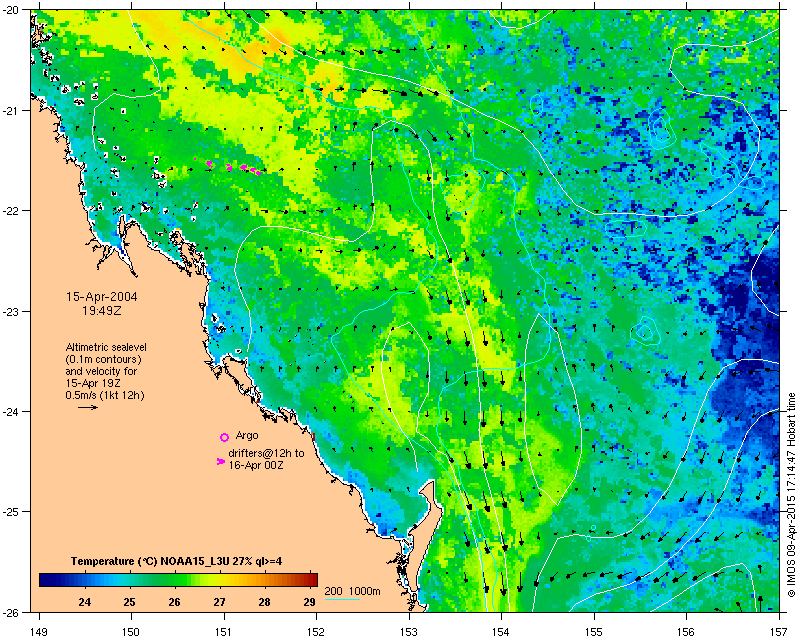
Task: Click the 'drifters@12h to' legend label
Action: tap(266, 453)
